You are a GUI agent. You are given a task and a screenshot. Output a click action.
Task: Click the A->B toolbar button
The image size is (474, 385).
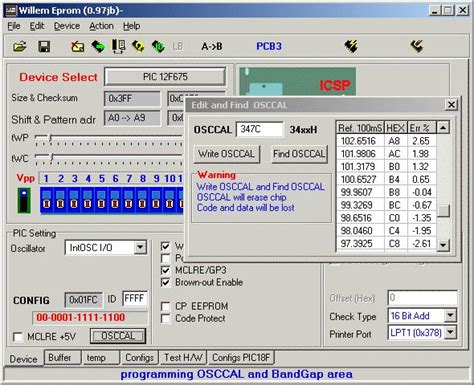[212, 46]
